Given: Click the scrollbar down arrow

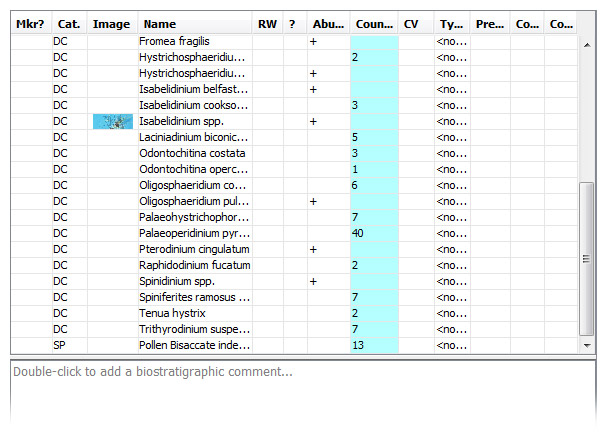Looking at the screenshot, I should tap(587, 345).
